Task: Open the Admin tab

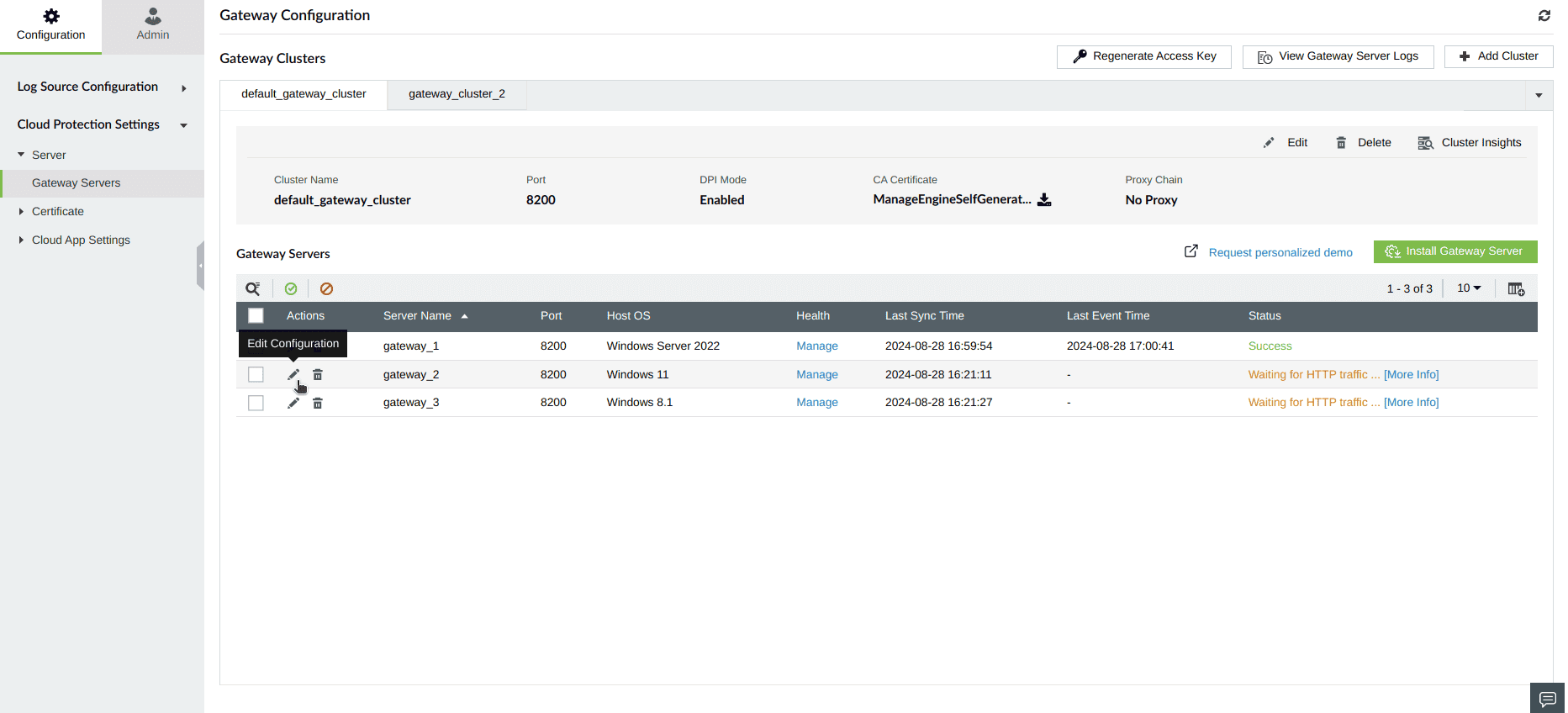Action: pos(153,27)
